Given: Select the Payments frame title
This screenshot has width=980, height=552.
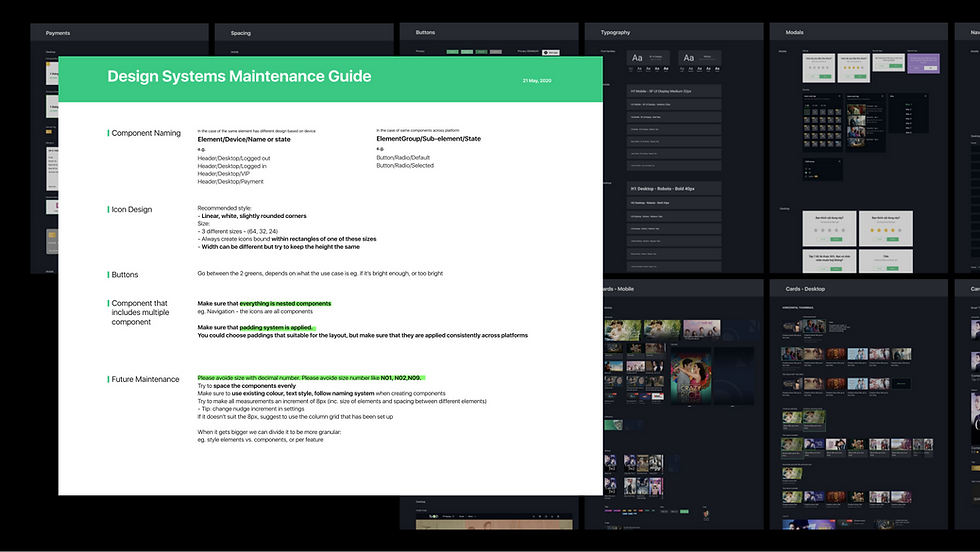Looking at the screenshot, I should [58, 33].
